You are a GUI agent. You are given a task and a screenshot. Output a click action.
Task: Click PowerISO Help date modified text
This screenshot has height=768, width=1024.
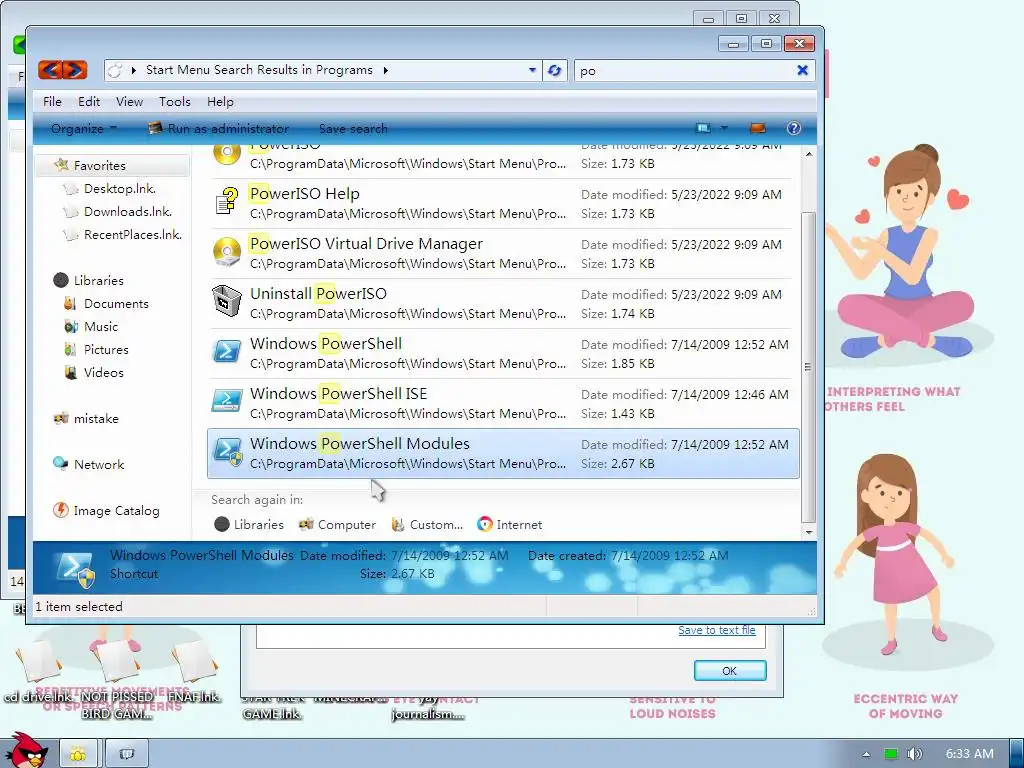coord(681,195)
